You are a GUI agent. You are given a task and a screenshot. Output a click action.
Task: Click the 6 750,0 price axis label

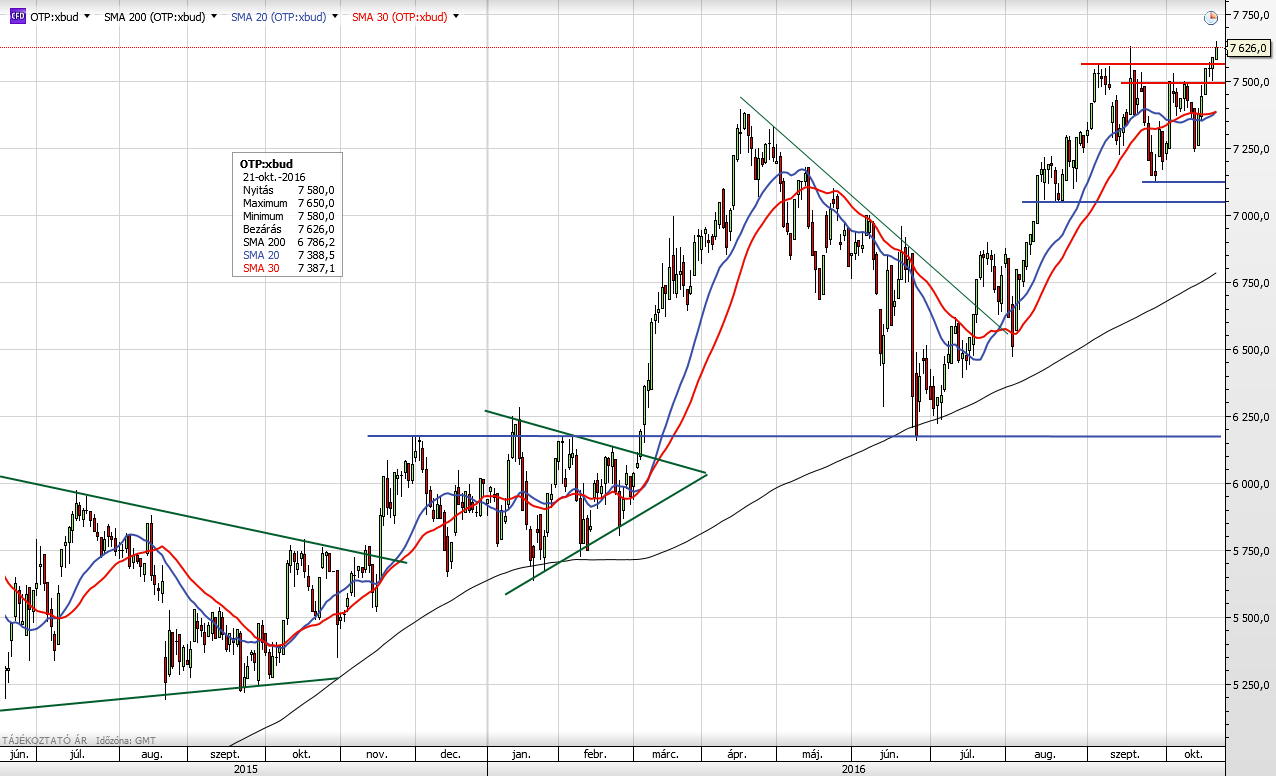1250,283
